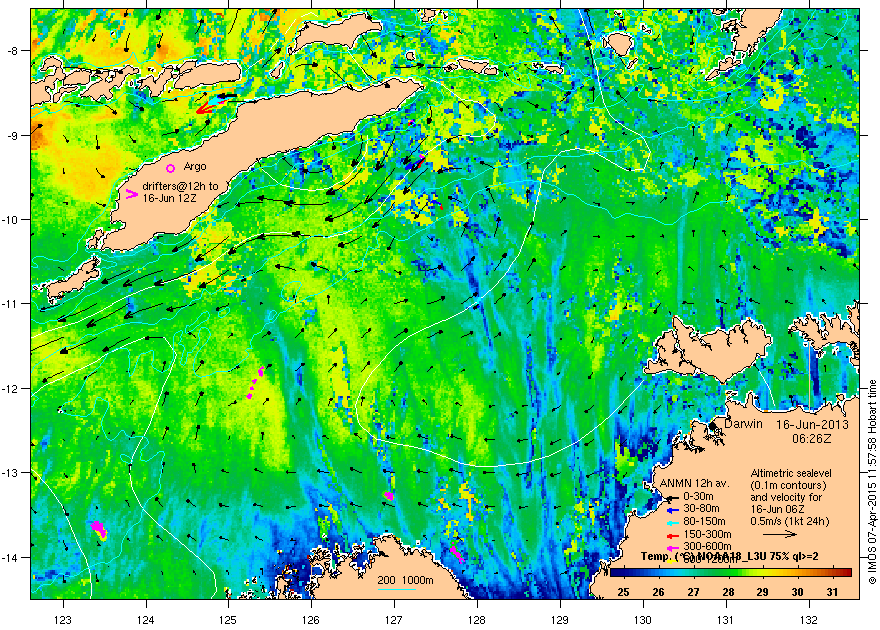Click longitude axis label 132
The image size is (880, 630).
coord(809,620)
